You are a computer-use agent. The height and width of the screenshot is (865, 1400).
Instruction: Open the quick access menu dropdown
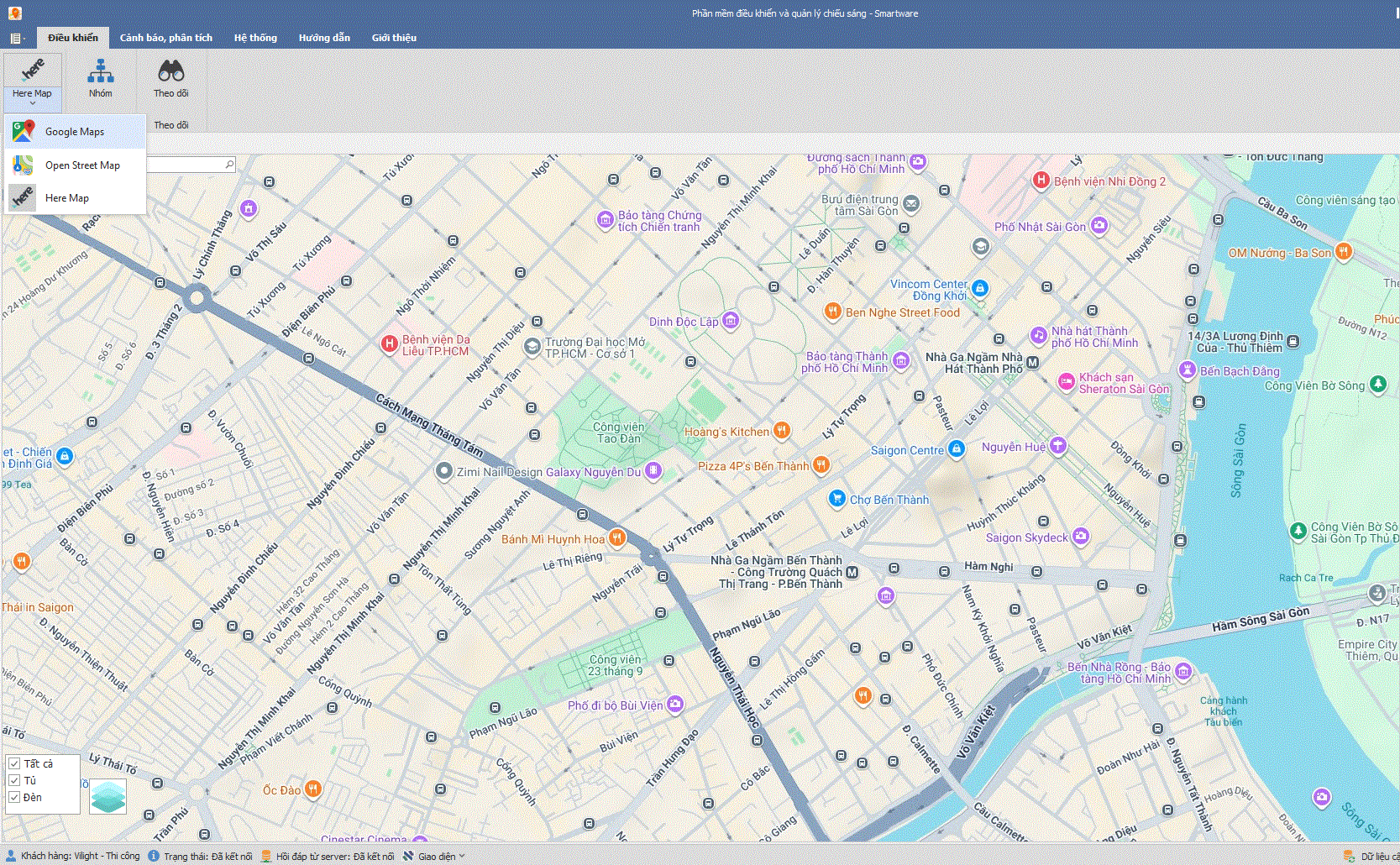tap(16, 38)
